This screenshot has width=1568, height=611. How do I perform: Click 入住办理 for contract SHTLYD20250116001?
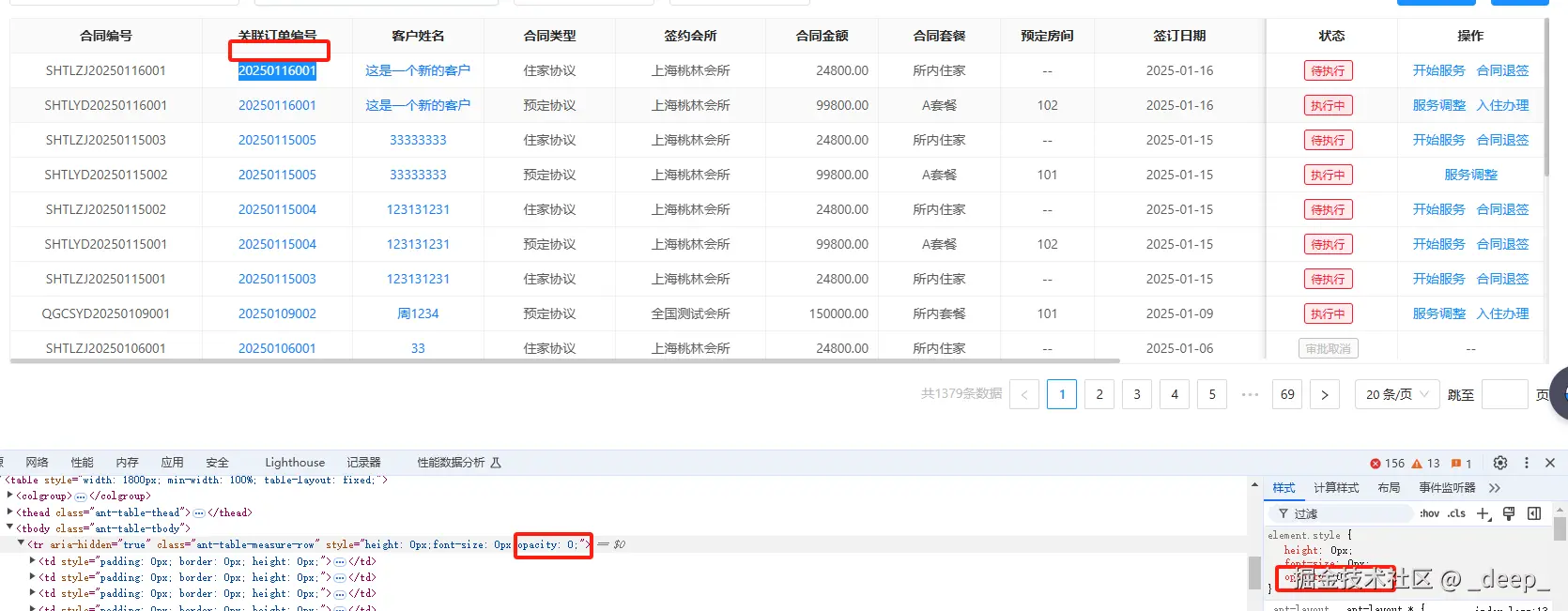coord(1502,105)
